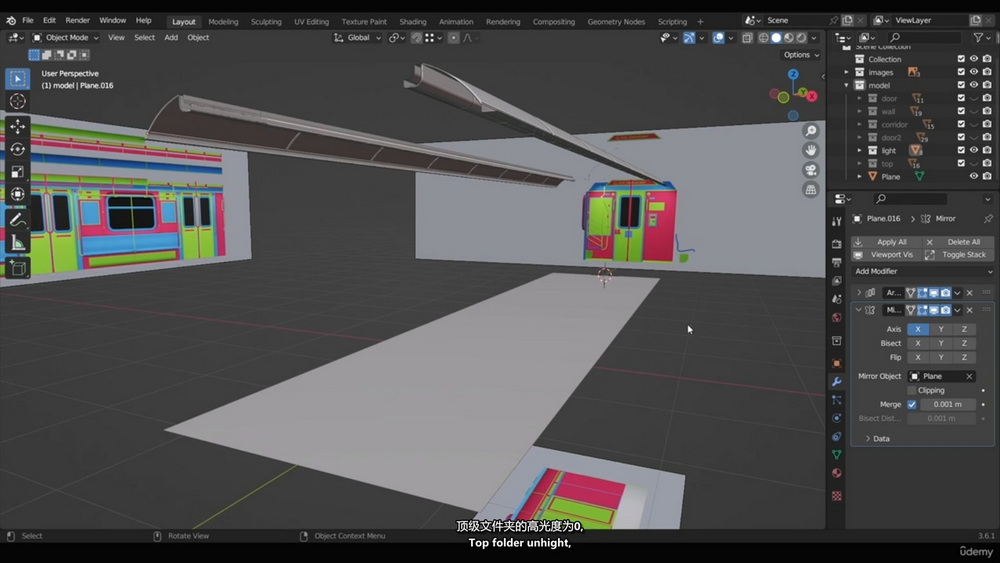Select the Add Cube tool
This screenshot has height=563, width=1000.
coord(17,268)
